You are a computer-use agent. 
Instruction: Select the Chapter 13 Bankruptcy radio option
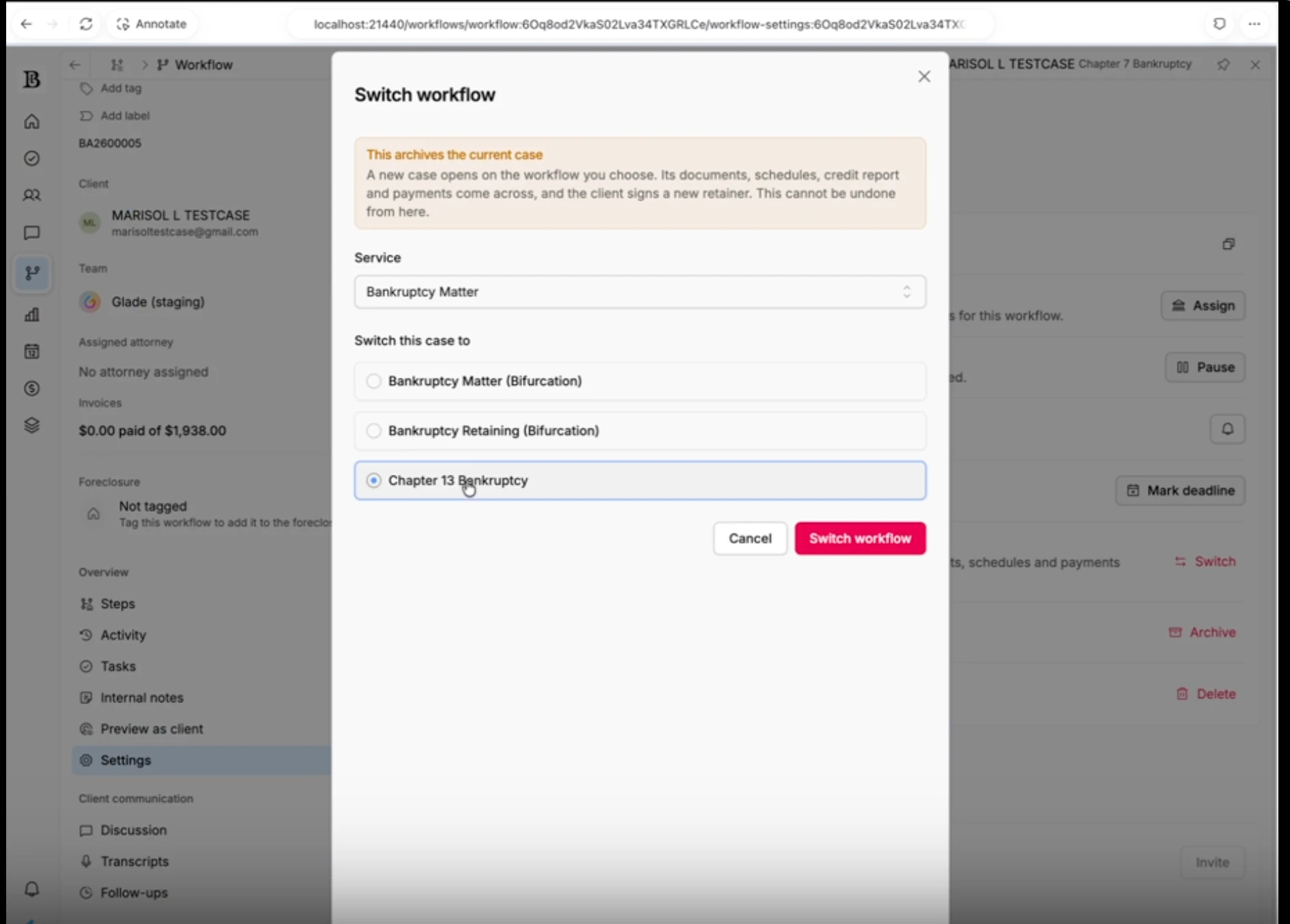tap(640, 480)
